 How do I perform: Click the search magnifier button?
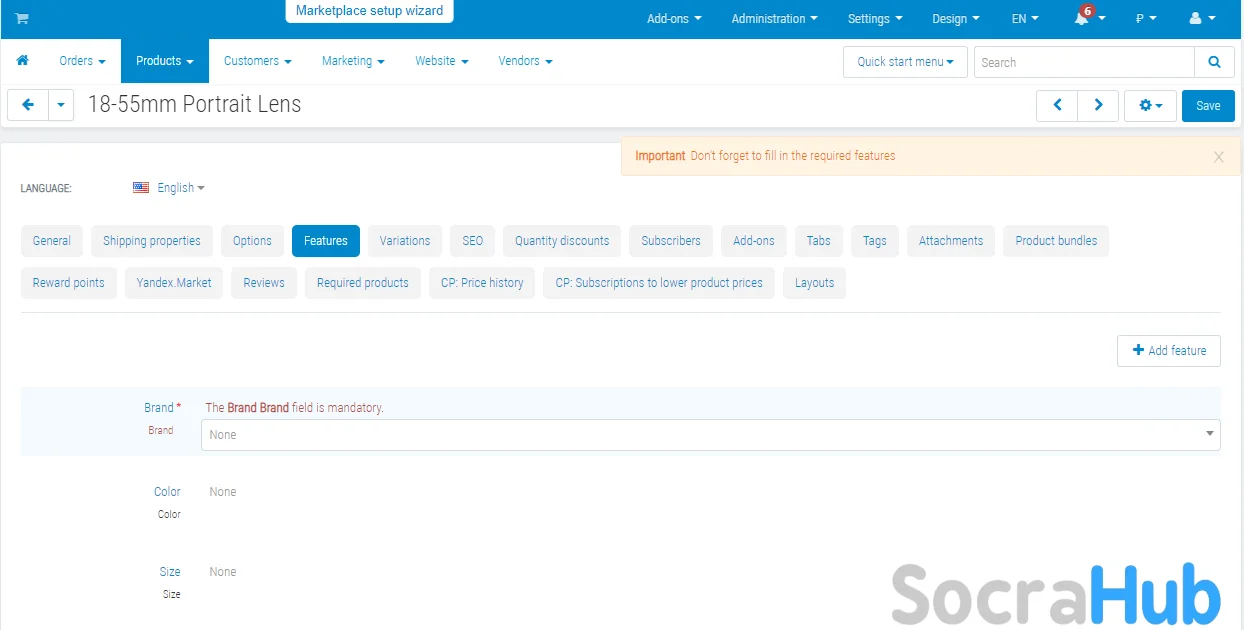pos(1214,62)
